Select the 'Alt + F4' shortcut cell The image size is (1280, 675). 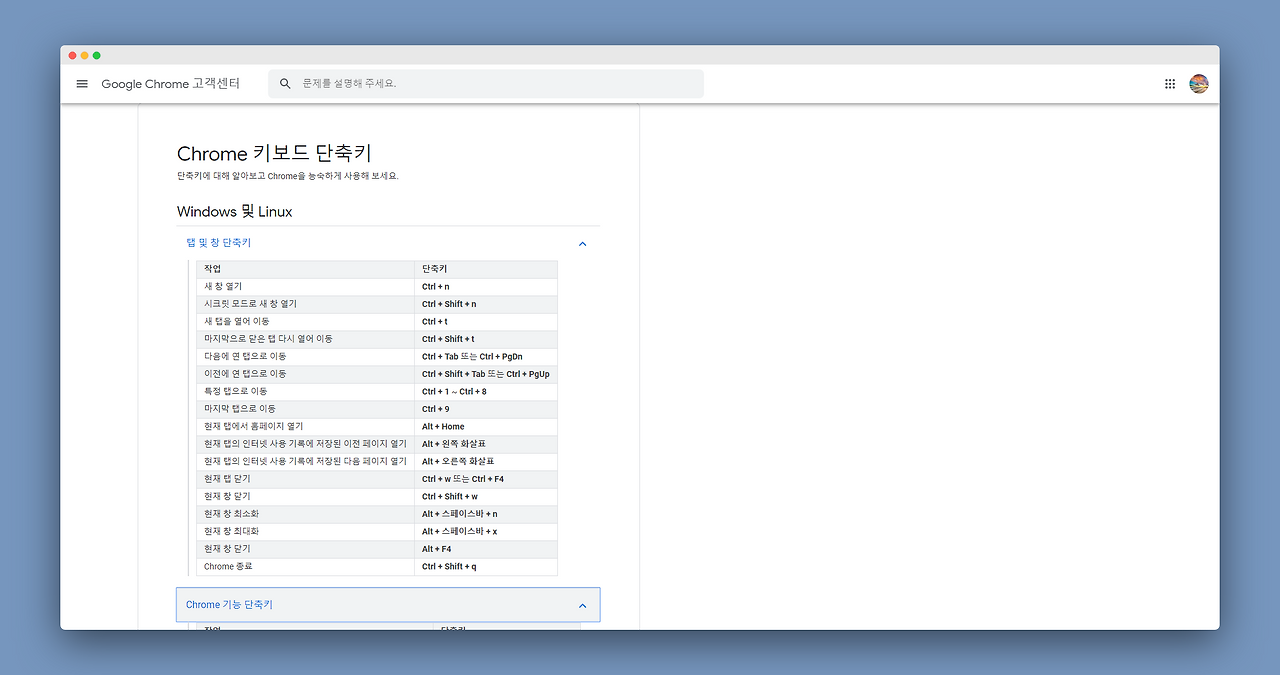tap(486, 549)
